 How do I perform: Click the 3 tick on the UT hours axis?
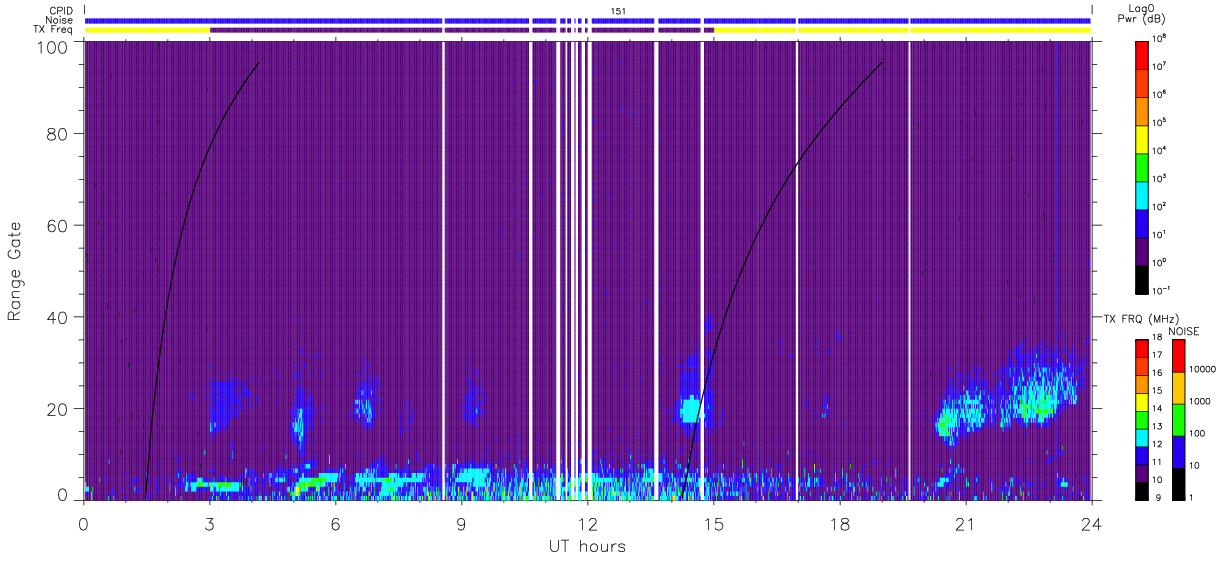pyautogui.click(x=210, y=524)
